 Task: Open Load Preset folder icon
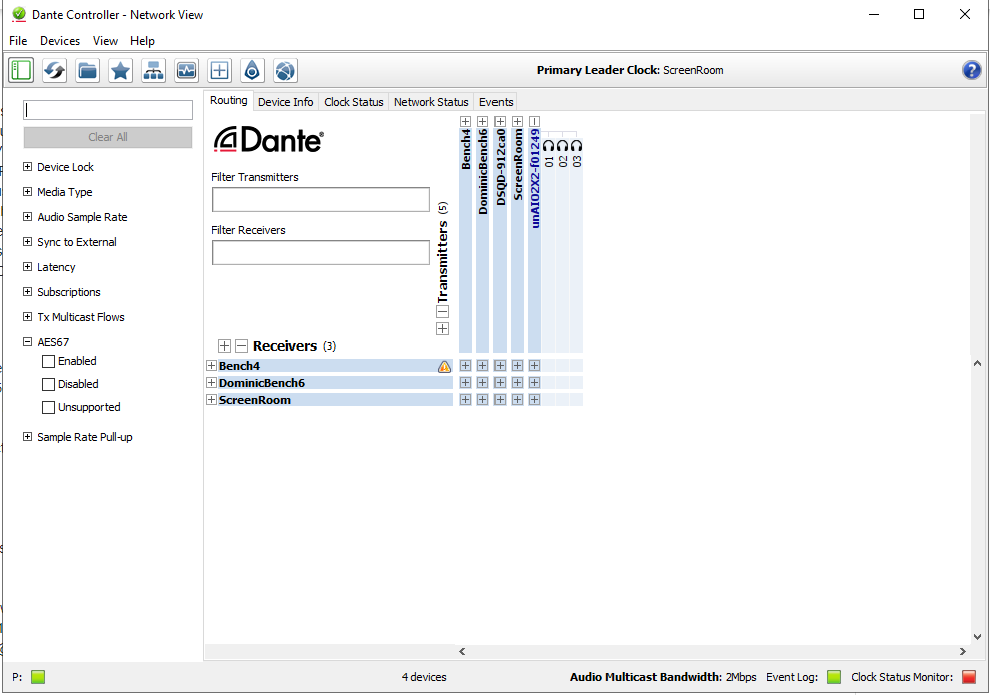coord(87,70)
